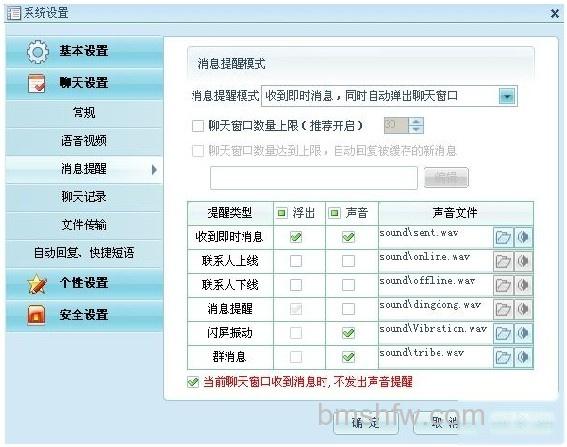Image resolution: width=567 pixels, height=447 pixels.
Task: Open 基本设置 gear icon section
Action: [37, 52]
